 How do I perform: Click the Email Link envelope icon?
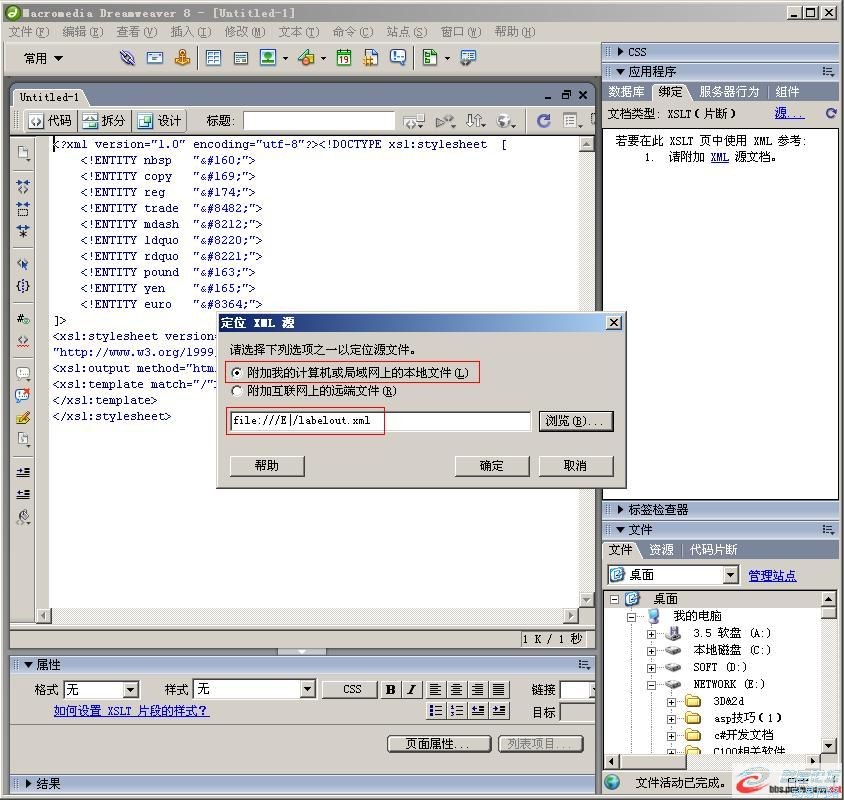click(155, 58)
